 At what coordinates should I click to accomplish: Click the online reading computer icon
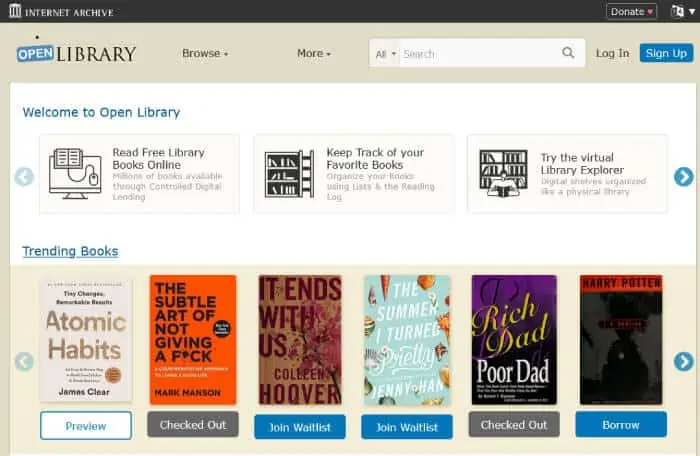75,174
